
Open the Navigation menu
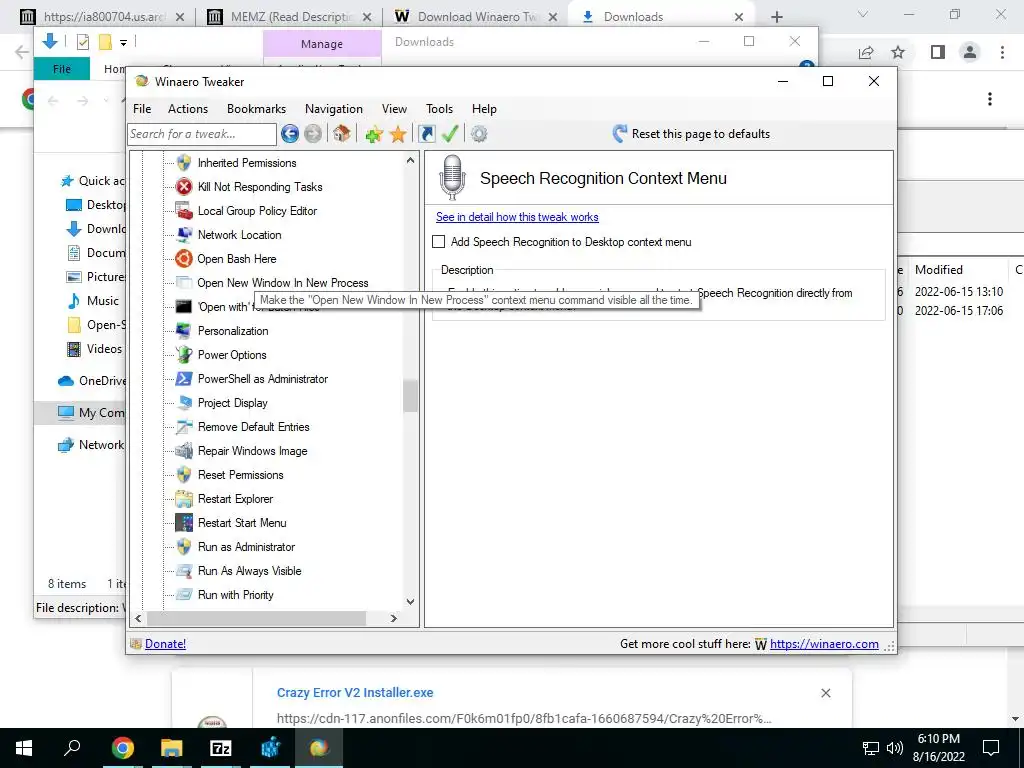pyautogui.click(x=334, y=109)
